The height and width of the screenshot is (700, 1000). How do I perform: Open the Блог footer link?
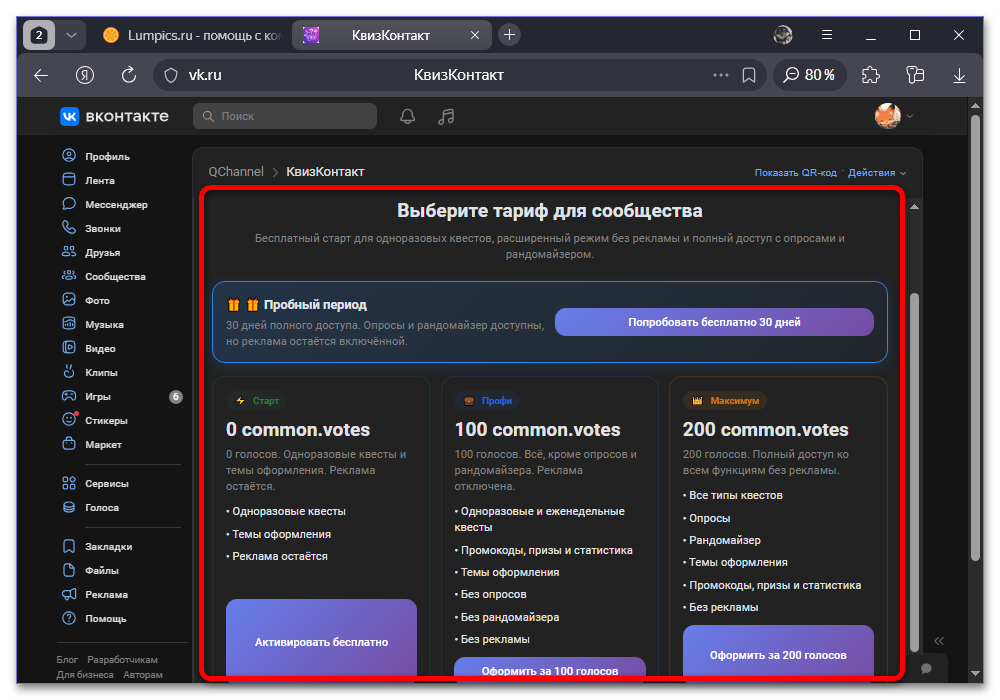point(67,660)
